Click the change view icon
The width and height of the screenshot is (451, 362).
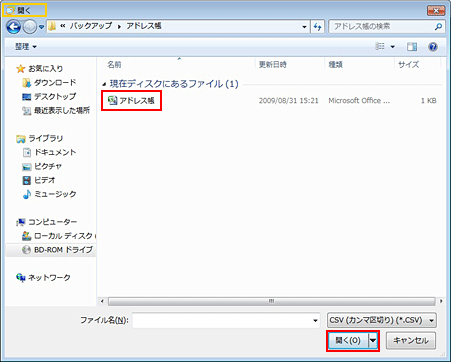click(380, 46)
